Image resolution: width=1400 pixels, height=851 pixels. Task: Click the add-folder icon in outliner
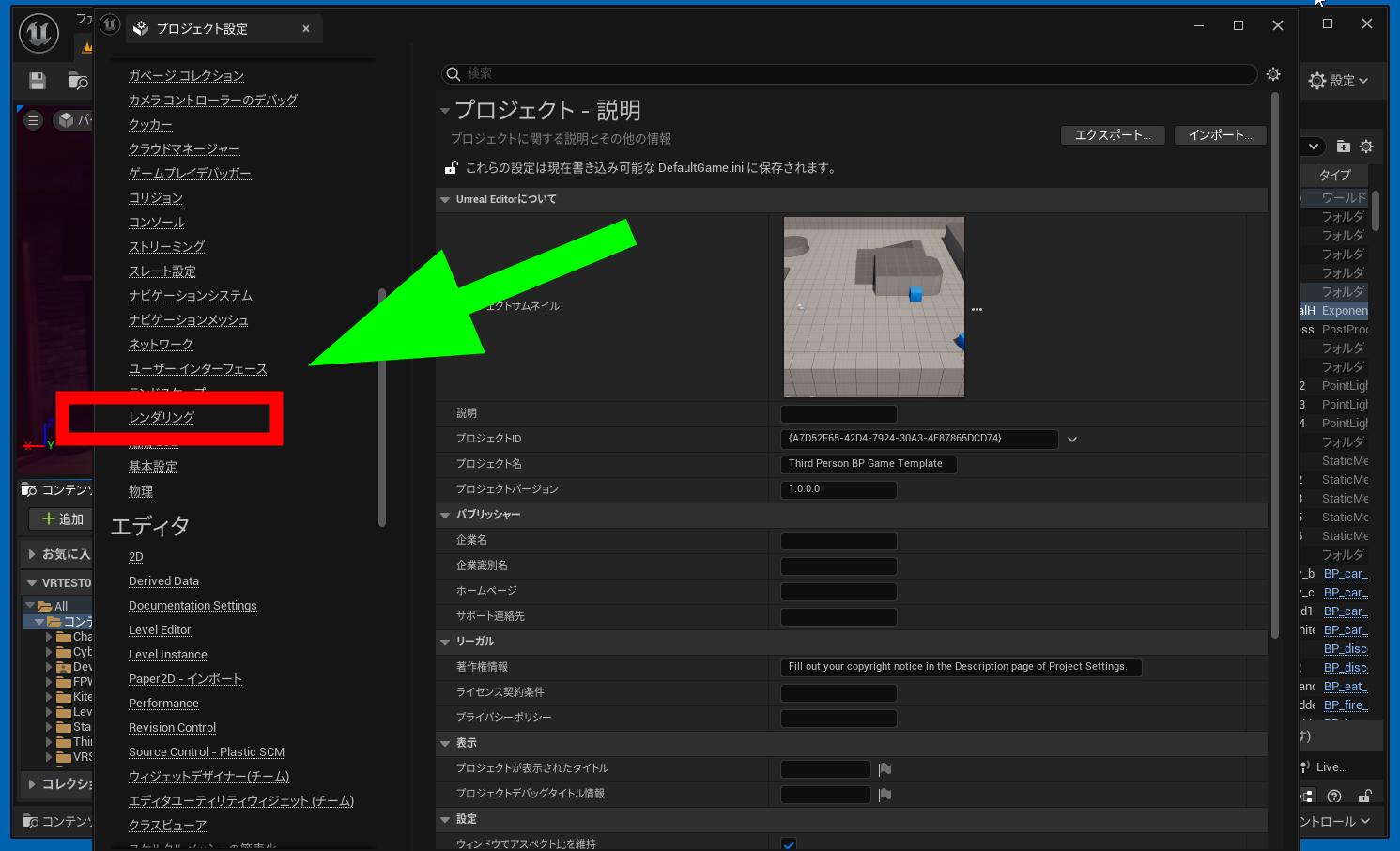(1343, 147)
